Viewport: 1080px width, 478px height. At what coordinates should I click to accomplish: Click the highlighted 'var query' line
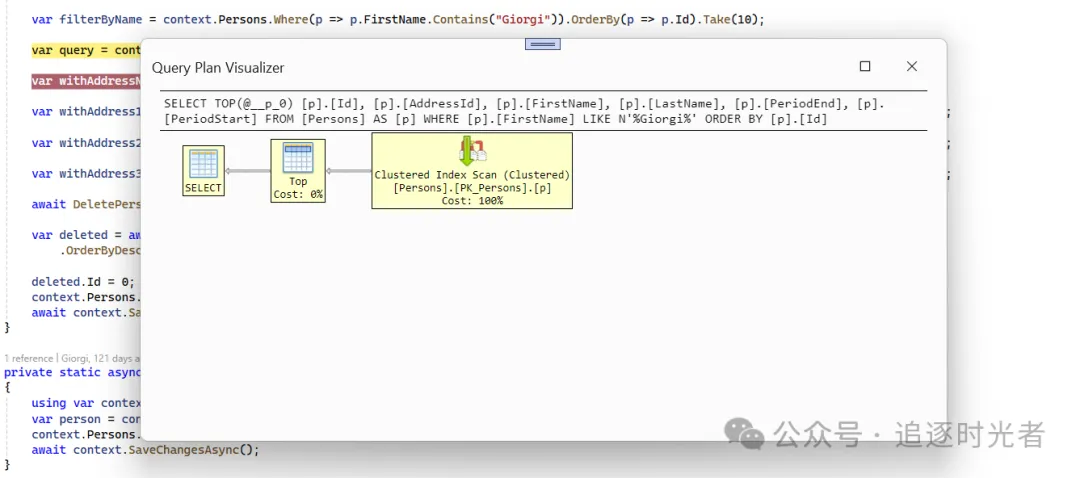pyautogui.click(x=86, y=50)
